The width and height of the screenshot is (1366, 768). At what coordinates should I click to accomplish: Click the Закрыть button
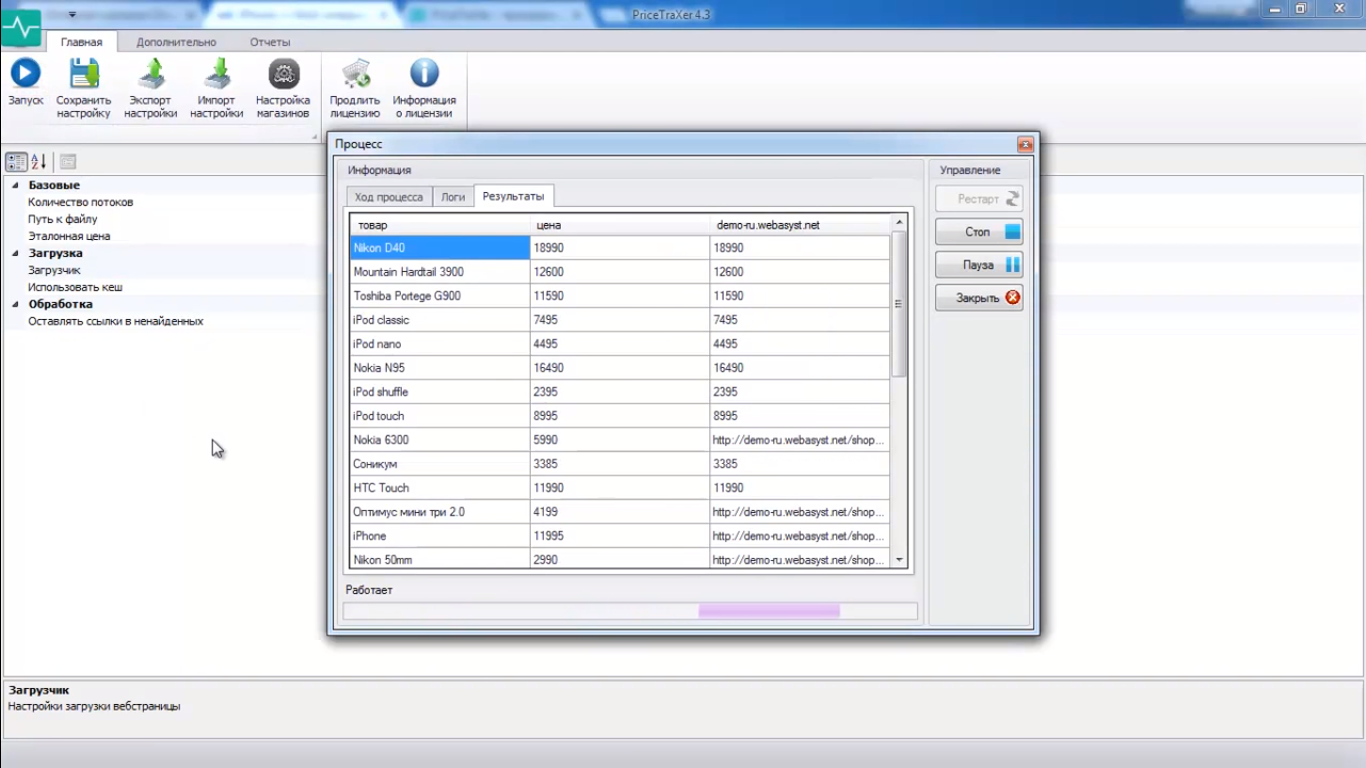[x=979, y=298]
